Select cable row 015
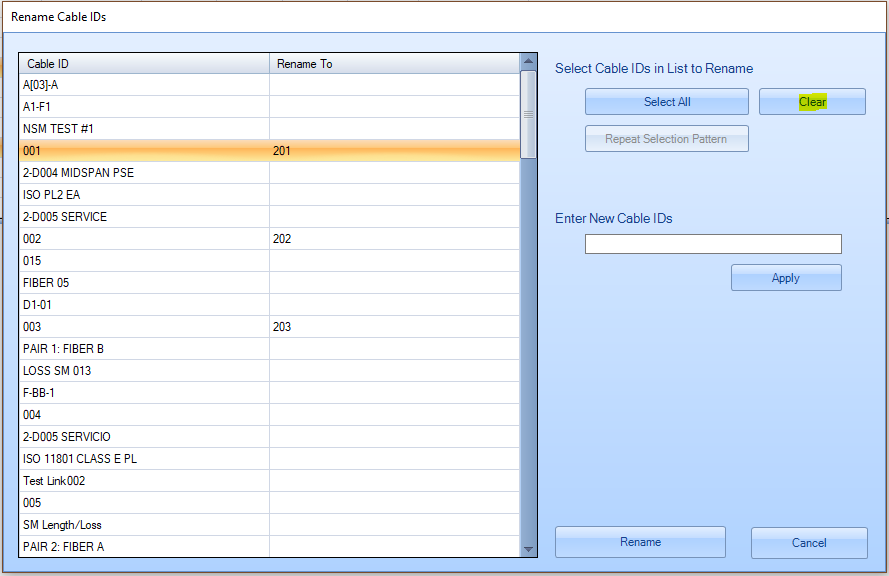Image resolution: width=889 pixels, height=576 pixels. 269,261
